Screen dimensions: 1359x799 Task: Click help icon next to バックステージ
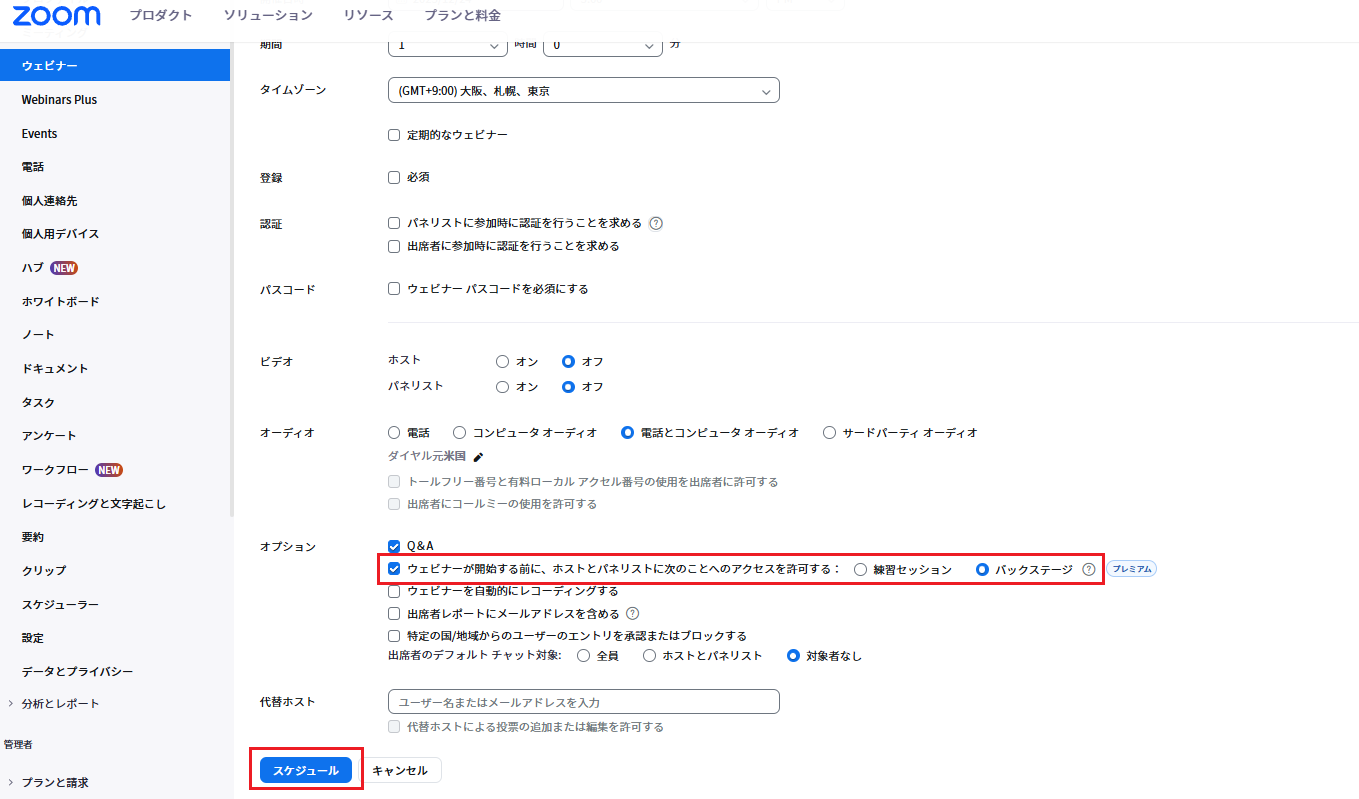(x=1089, y=570)
